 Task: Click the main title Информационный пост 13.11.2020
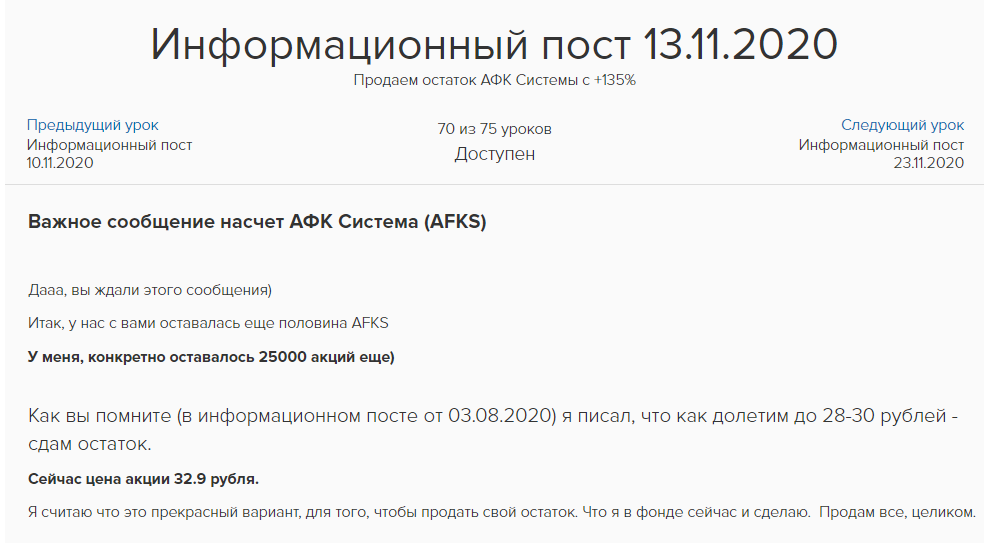pyautogui.click(x=494, y=44)
